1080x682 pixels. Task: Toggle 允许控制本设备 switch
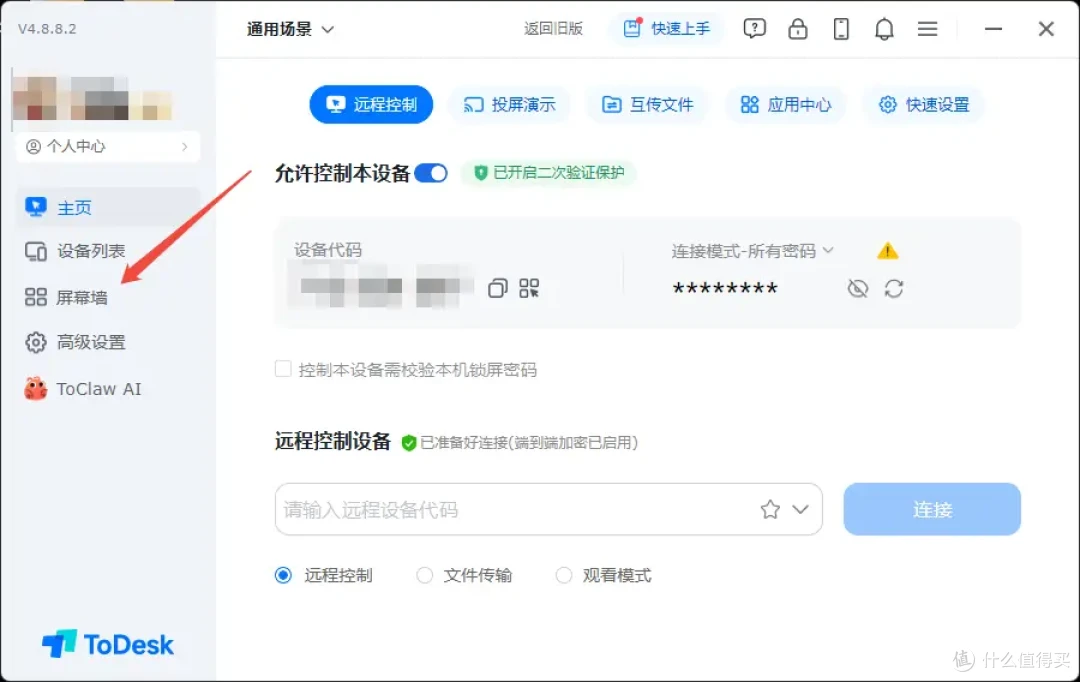point(431,173)
